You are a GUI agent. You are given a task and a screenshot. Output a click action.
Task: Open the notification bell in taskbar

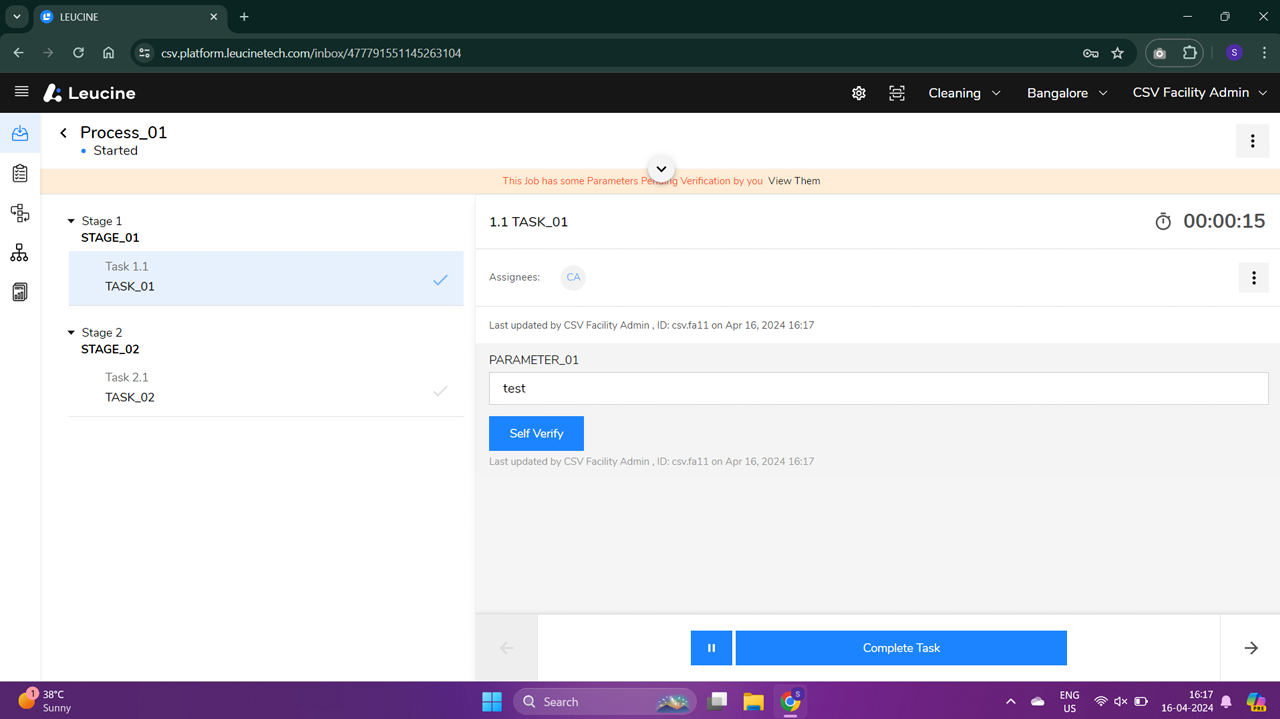[1226, 702]
